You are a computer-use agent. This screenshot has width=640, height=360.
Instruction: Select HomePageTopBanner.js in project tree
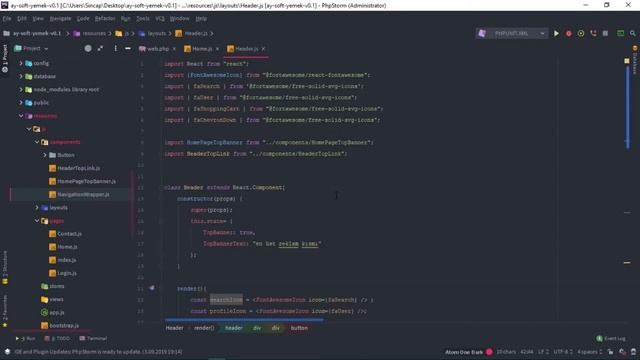click(x=86, y=181)
